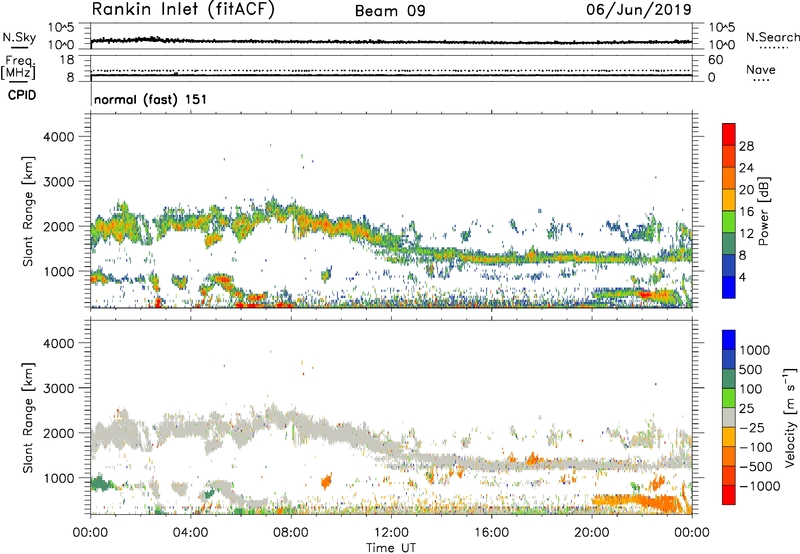800x554 pixels.
Task: Click the '10^0' tick beside N.Search label
Action: point(721,45)
